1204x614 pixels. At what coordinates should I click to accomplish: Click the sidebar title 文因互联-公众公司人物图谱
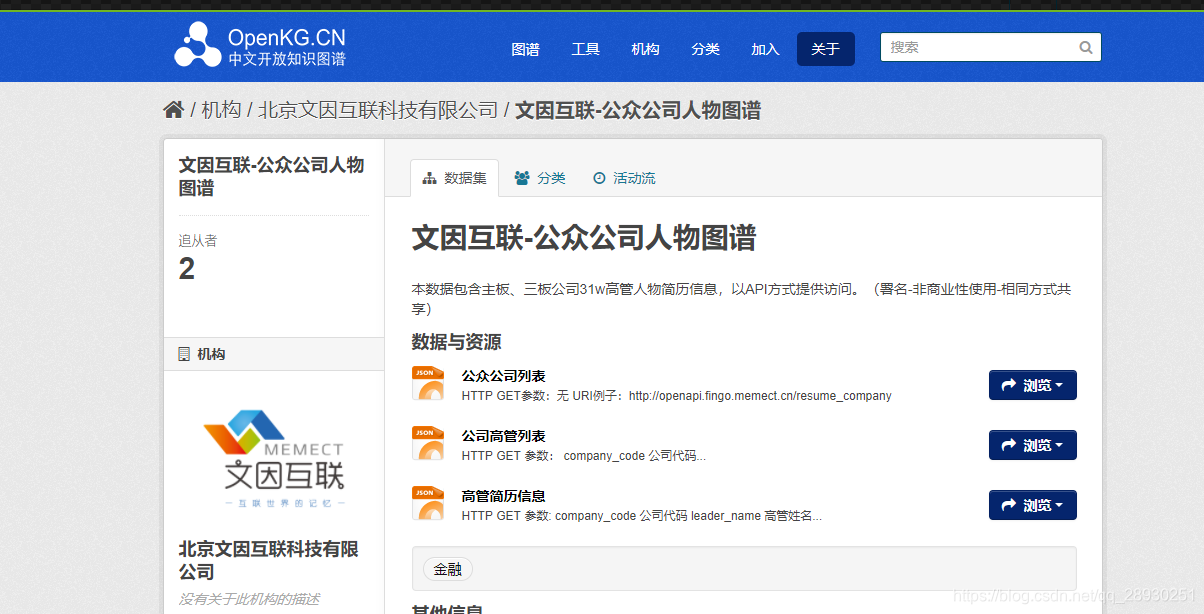click(x=271, y=176)
